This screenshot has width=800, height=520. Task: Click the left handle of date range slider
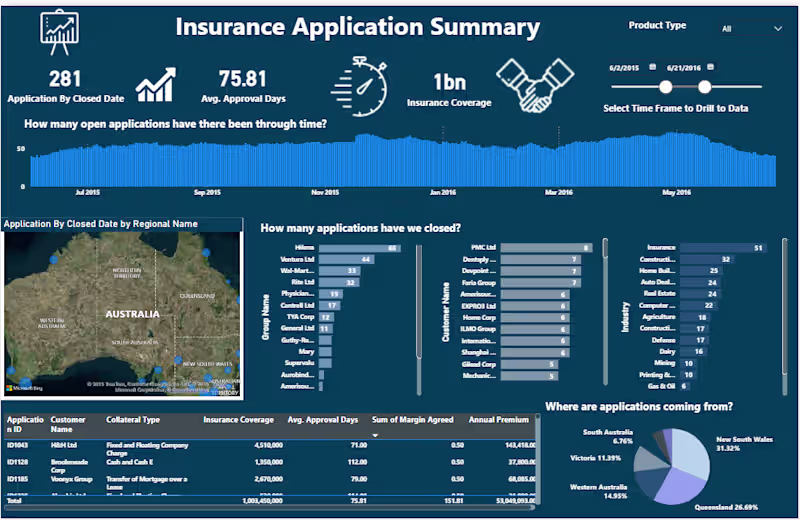pos(664,88)
